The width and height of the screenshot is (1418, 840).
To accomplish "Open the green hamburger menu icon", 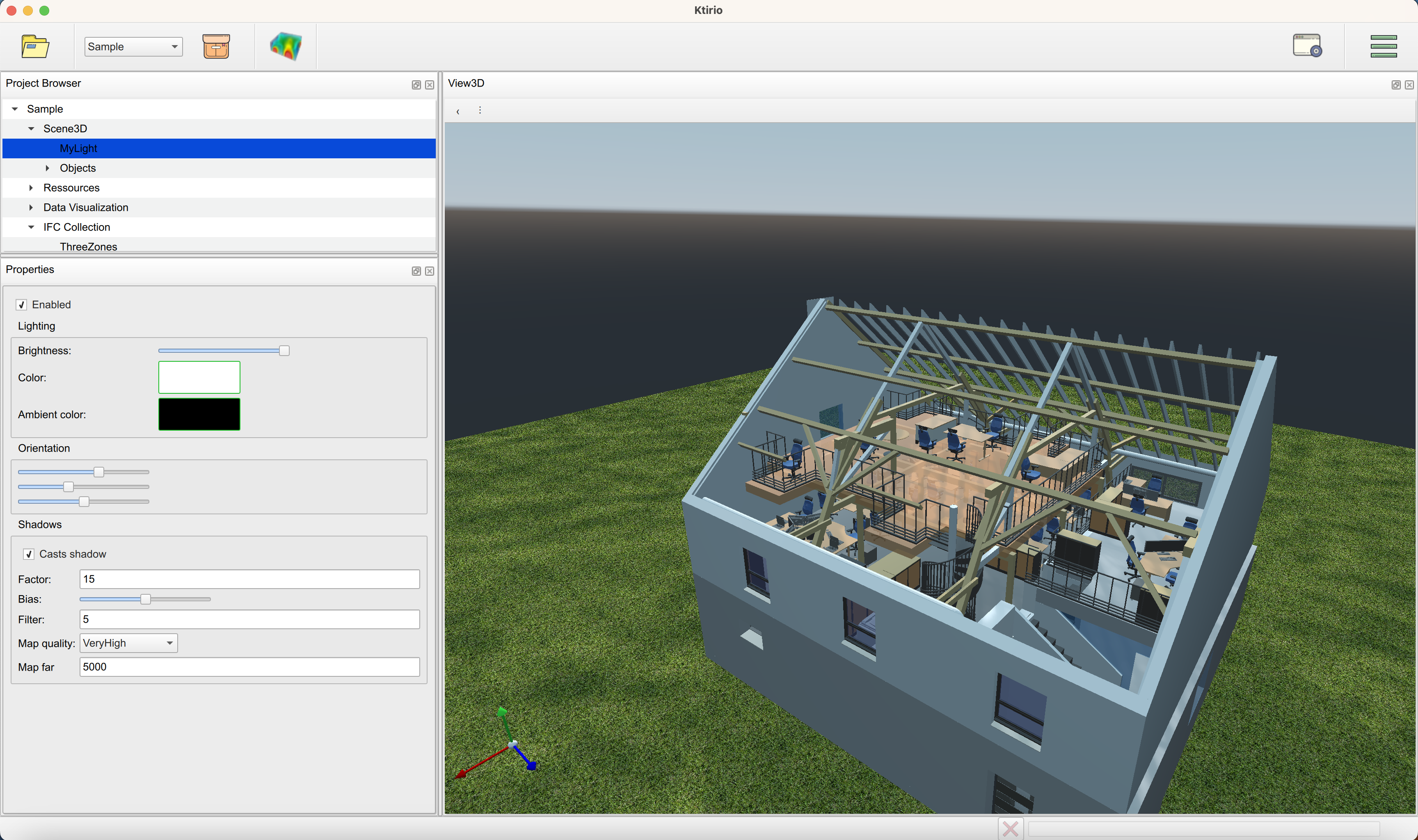I will click(x=1384, y=46).
